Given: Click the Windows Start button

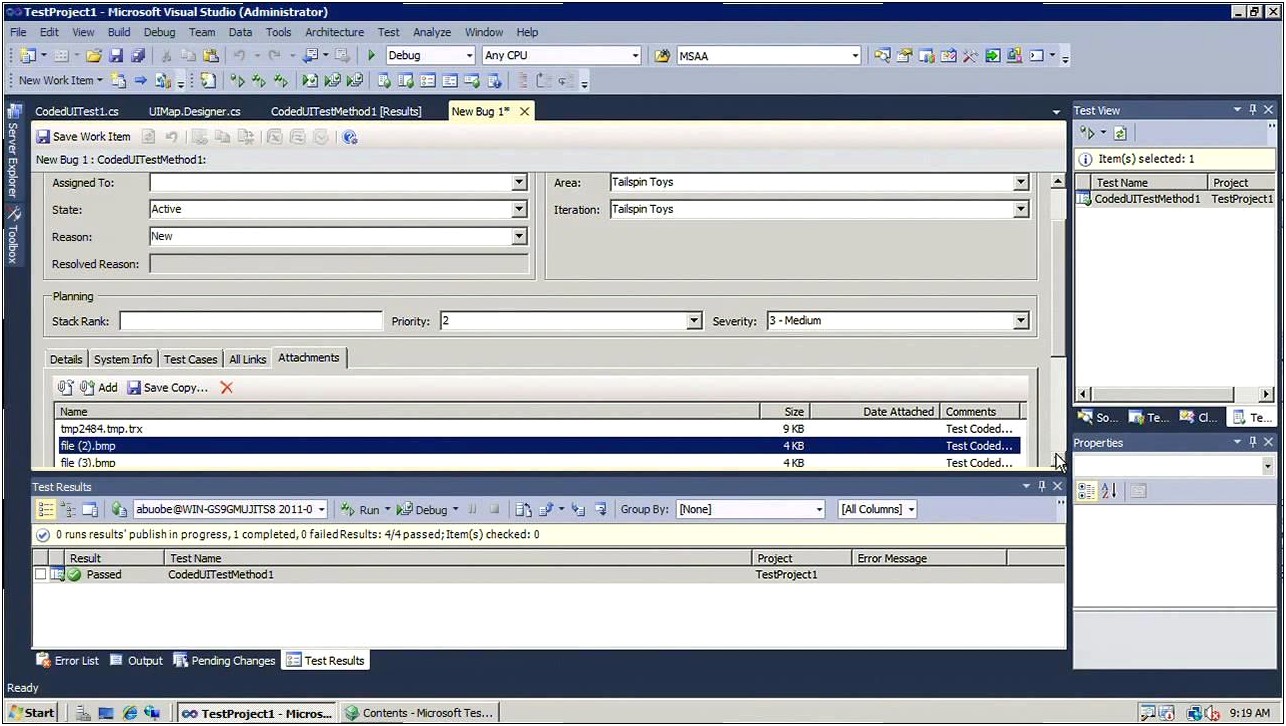Looking at the screenshot, I should [31, 713].
